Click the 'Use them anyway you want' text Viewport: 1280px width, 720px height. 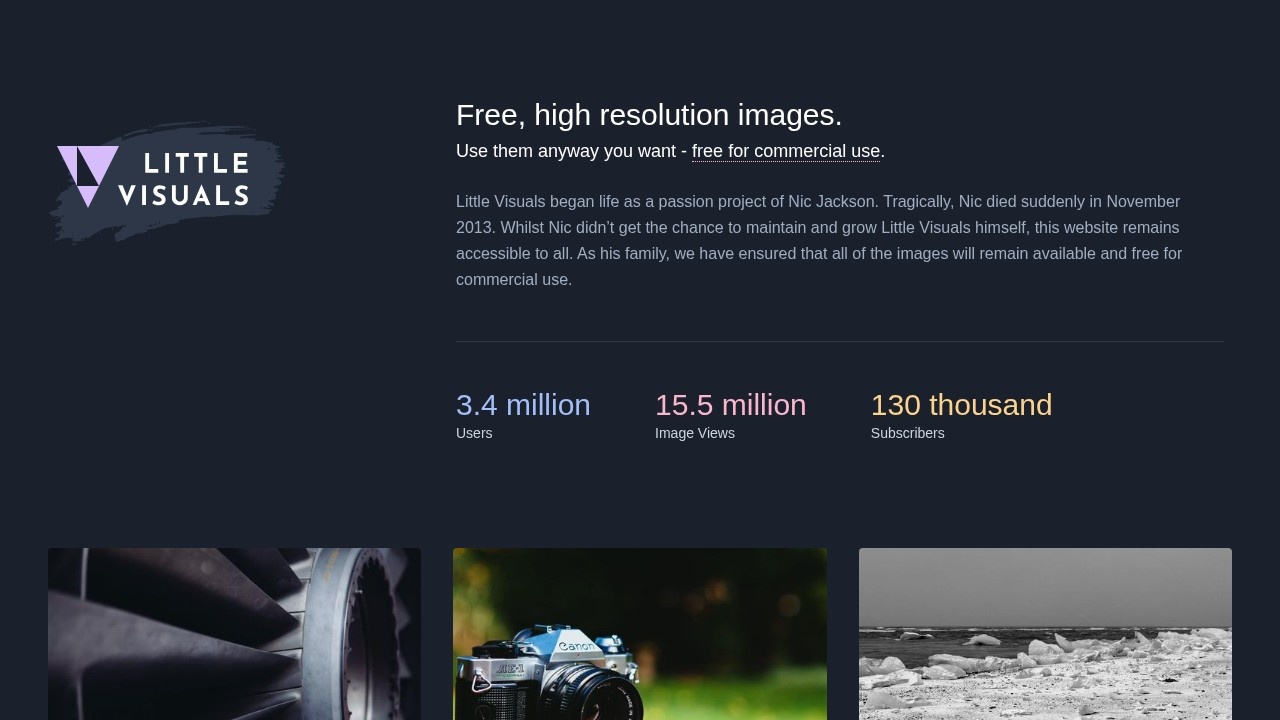(566, 151)
